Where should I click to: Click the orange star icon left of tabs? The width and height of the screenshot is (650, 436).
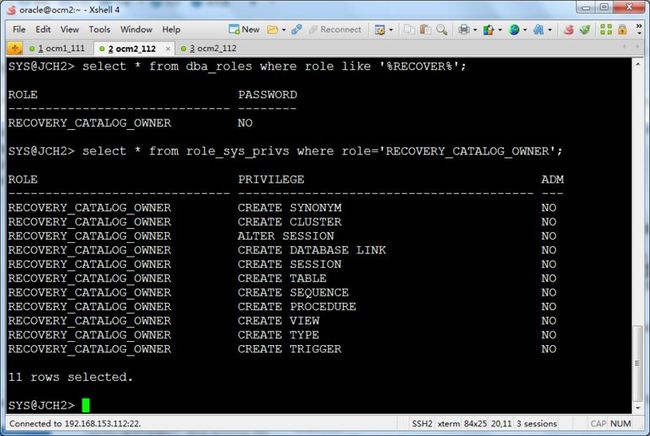point(15,49)
